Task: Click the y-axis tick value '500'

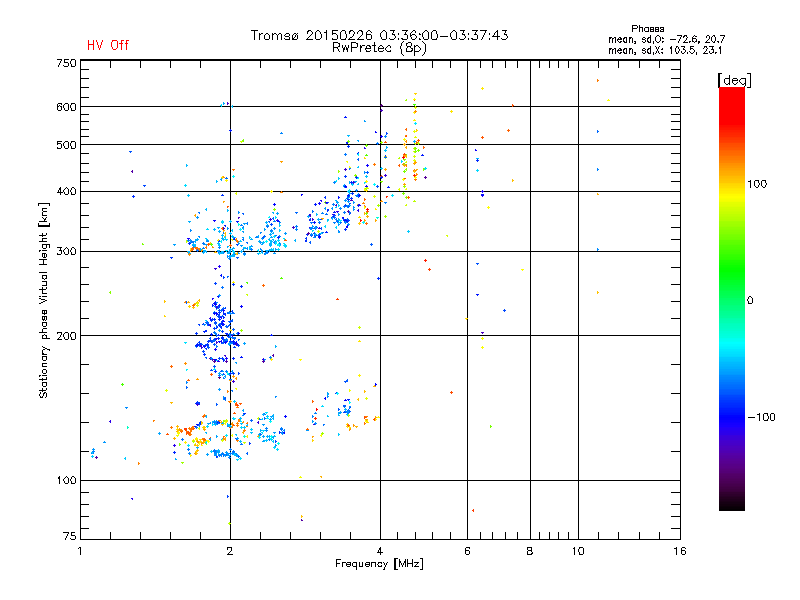Action: (x=66, y=145)
